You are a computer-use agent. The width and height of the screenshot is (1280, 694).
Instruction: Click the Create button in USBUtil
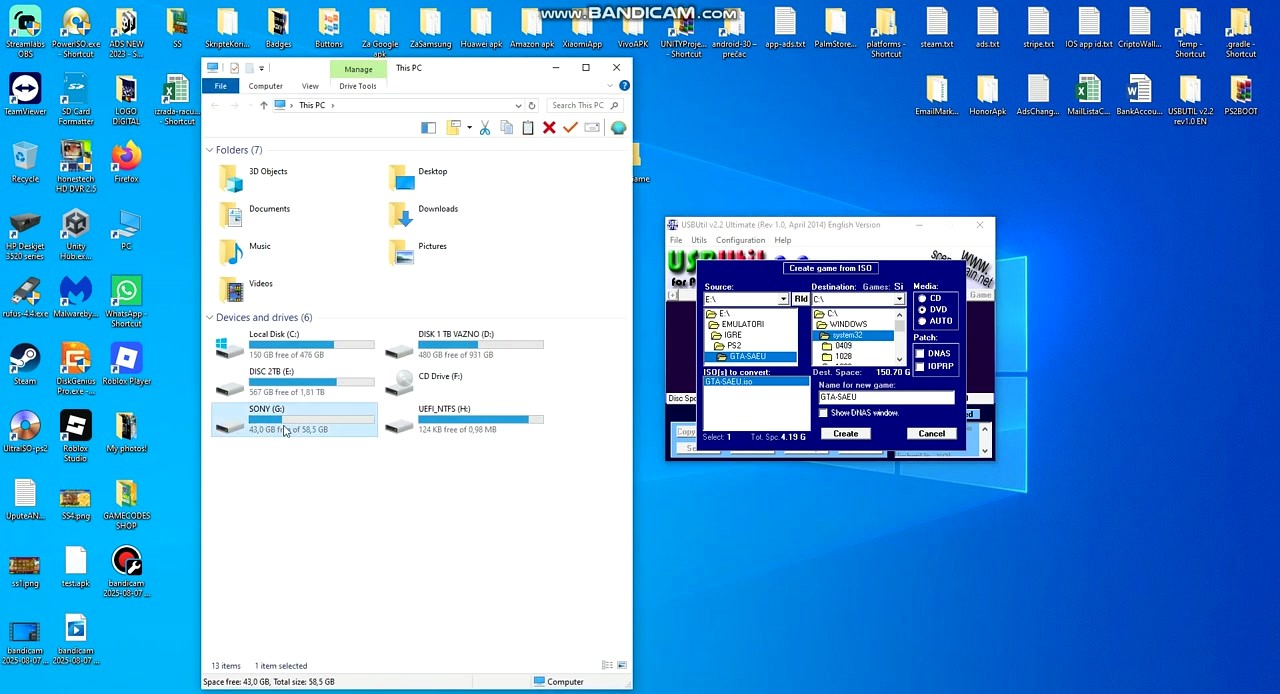coord(845,433)
